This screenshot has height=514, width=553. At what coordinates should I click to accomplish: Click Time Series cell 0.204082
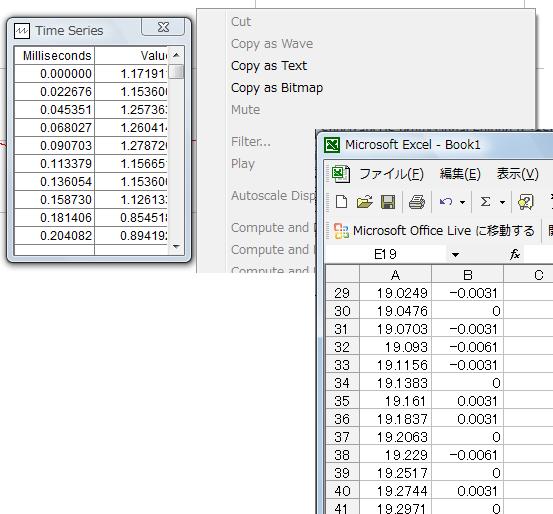tap(55, 236)
